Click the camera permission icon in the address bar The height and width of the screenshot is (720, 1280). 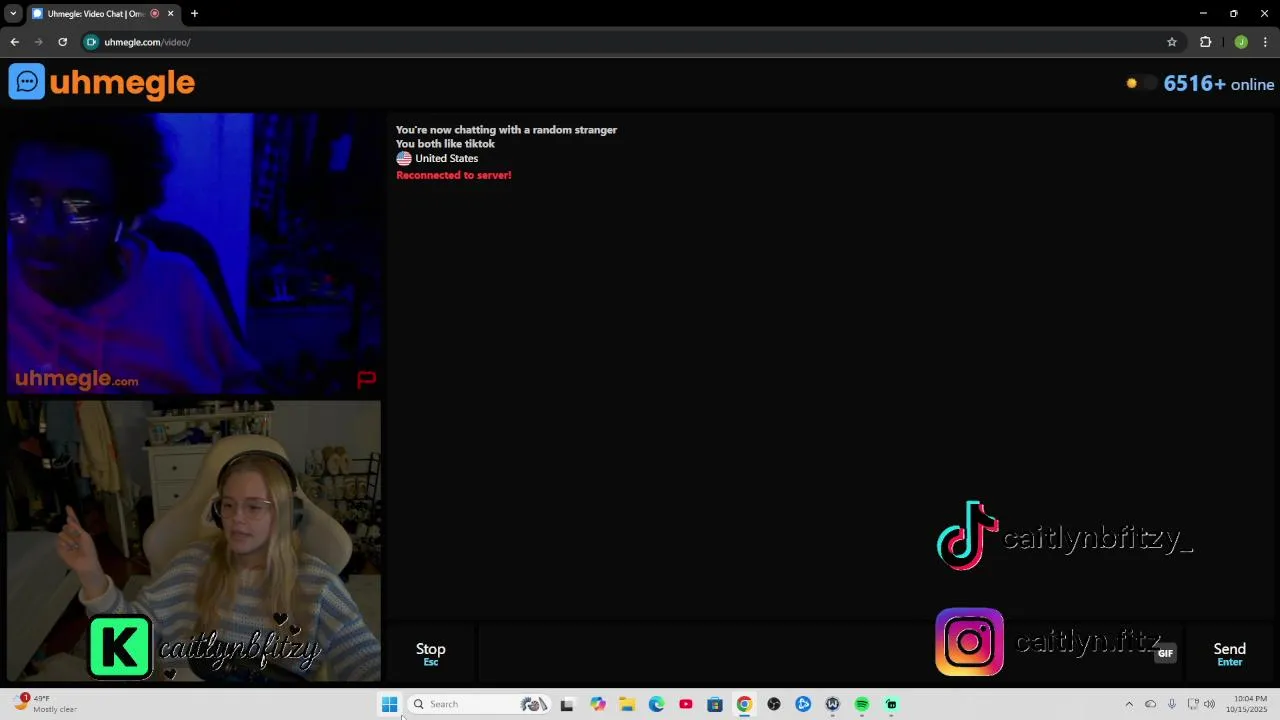pos(91,42)
